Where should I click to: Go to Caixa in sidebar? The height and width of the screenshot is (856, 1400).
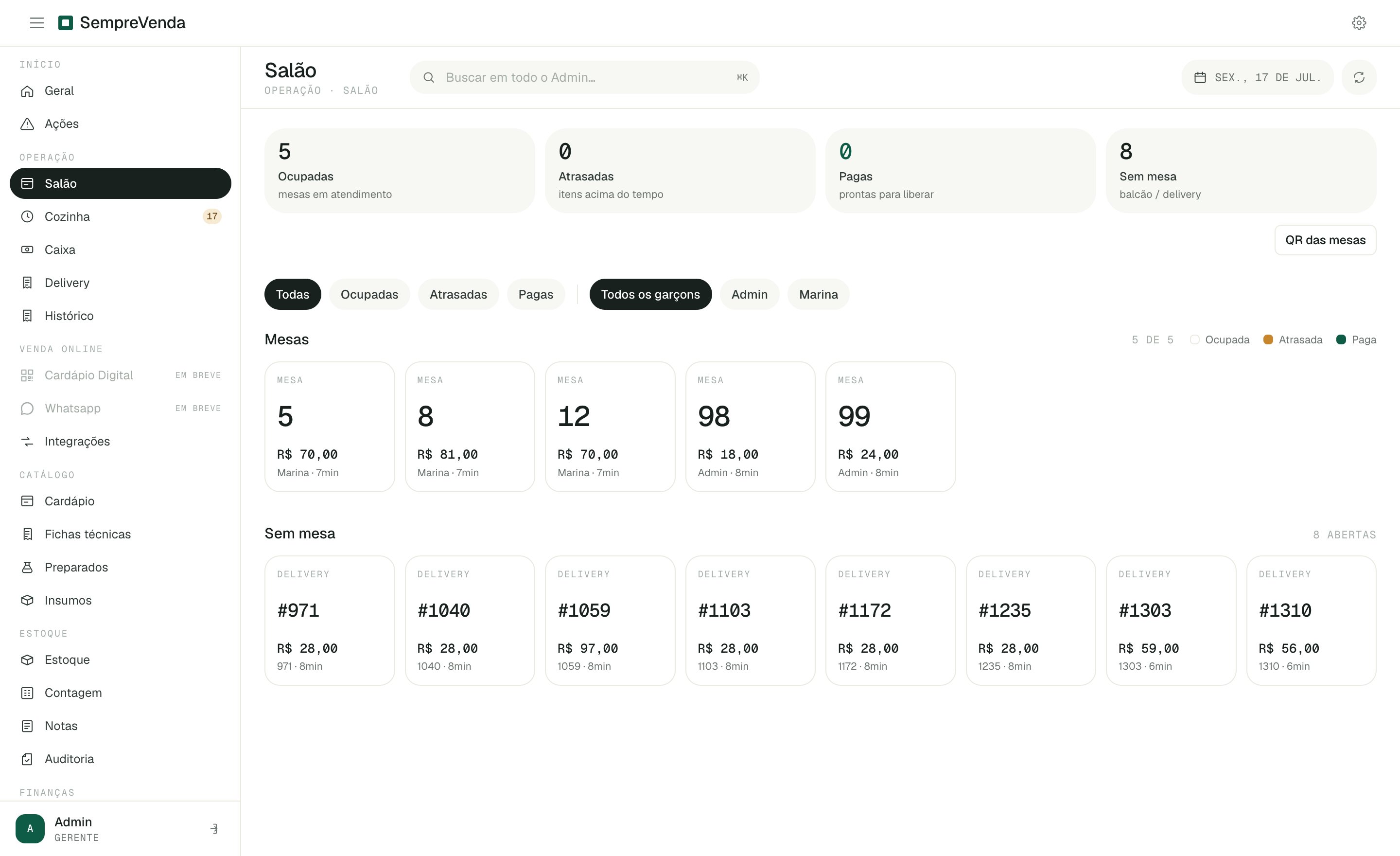tap(121, 250)
